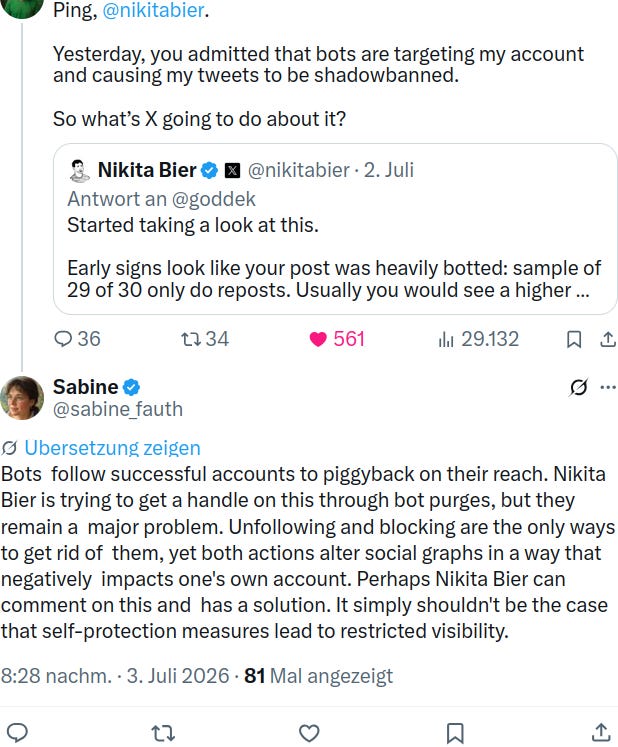
Task: View analytics showing 29.132 views
Action: click(478, 339)
